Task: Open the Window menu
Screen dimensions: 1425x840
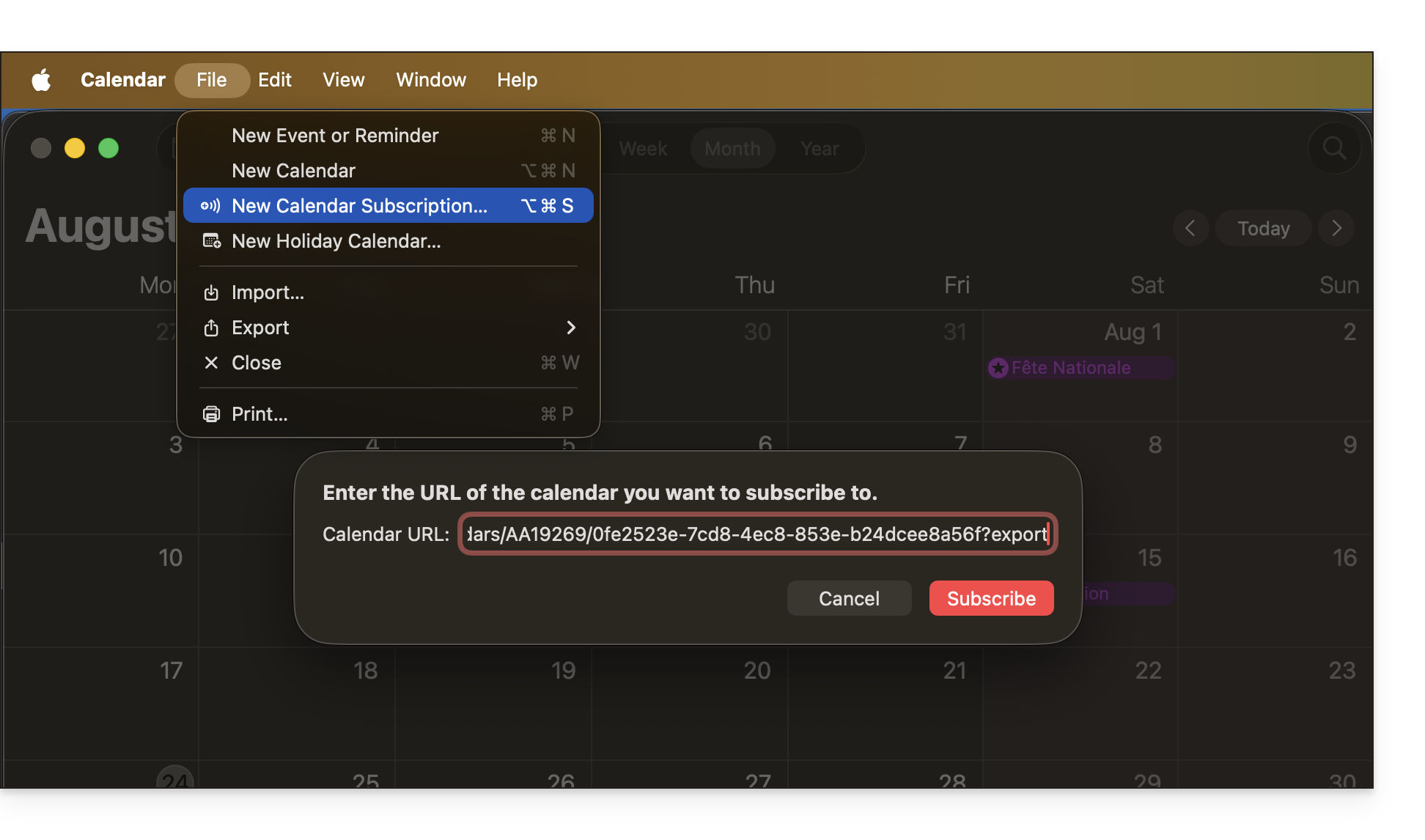Action: pyautogui.click(x=431, y=80)
